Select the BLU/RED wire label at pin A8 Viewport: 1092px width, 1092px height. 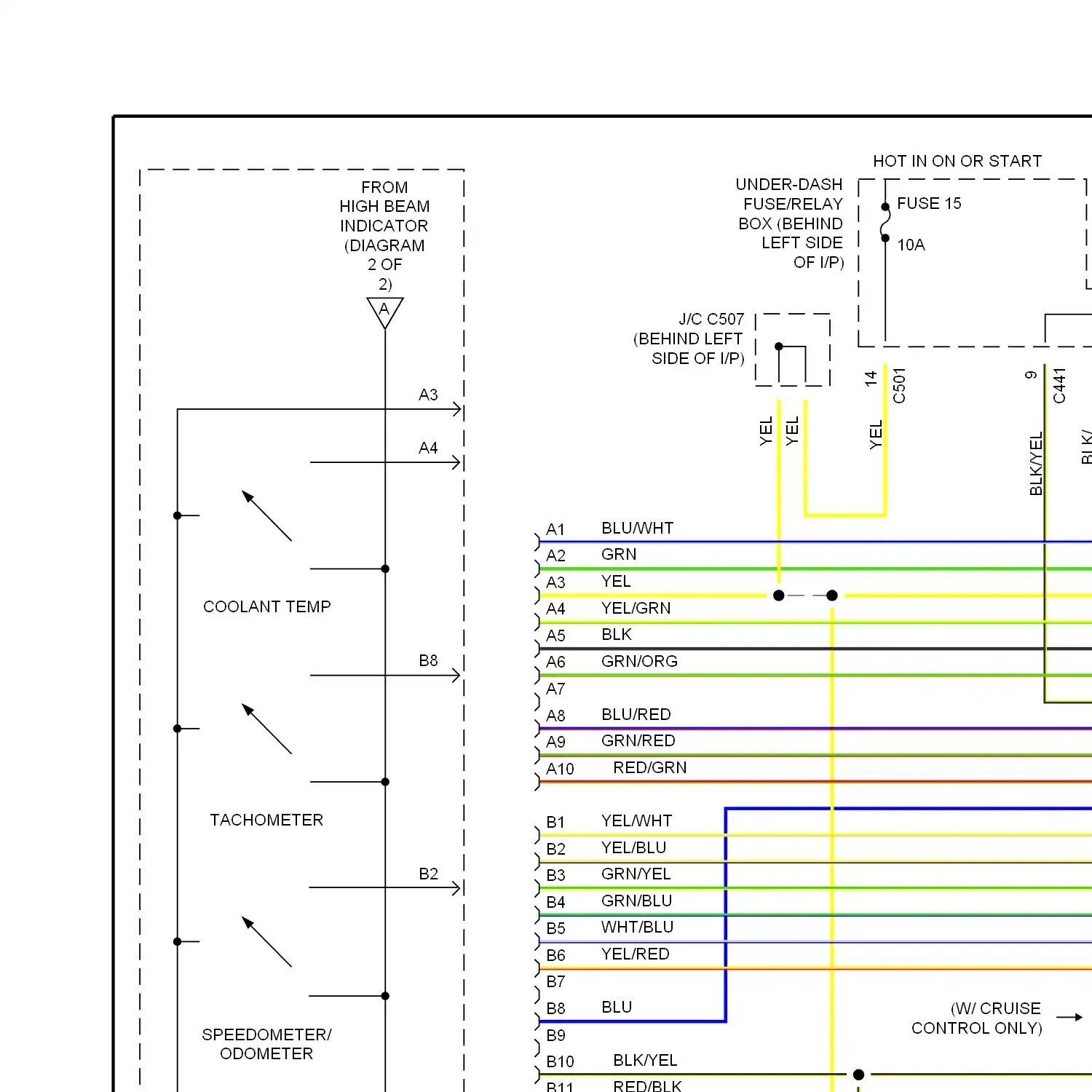coord(636,715)
